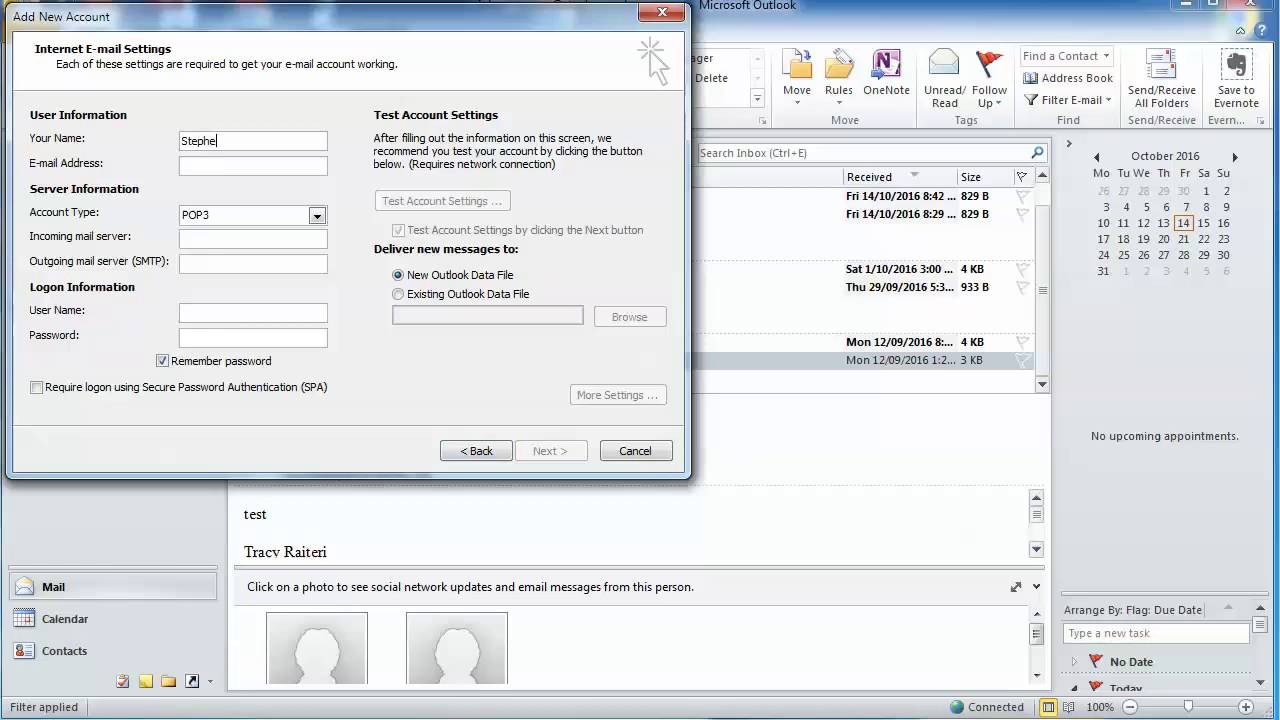Click message list scrollbar down arrow
1280x720 pixels.
pyautogui.click(x=1042, y=384)
